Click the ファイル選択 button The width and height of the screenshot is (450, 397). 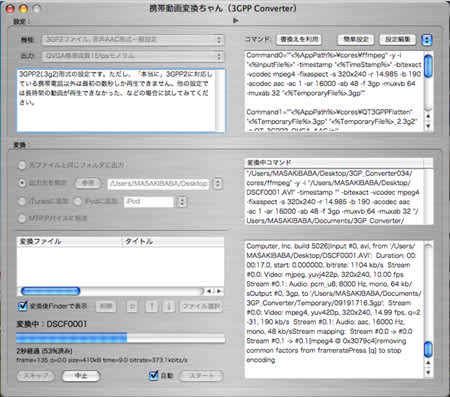point(201,307)
